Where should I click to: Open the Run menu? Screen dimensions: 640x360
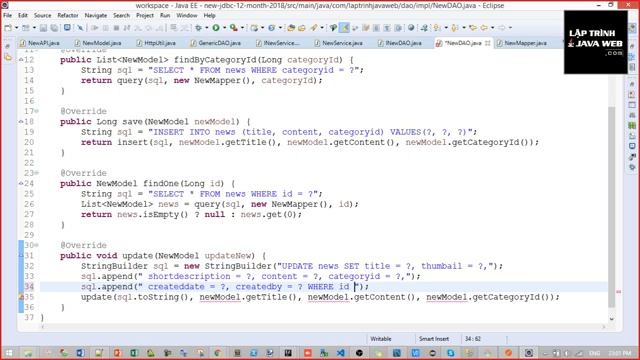point(165,16)
